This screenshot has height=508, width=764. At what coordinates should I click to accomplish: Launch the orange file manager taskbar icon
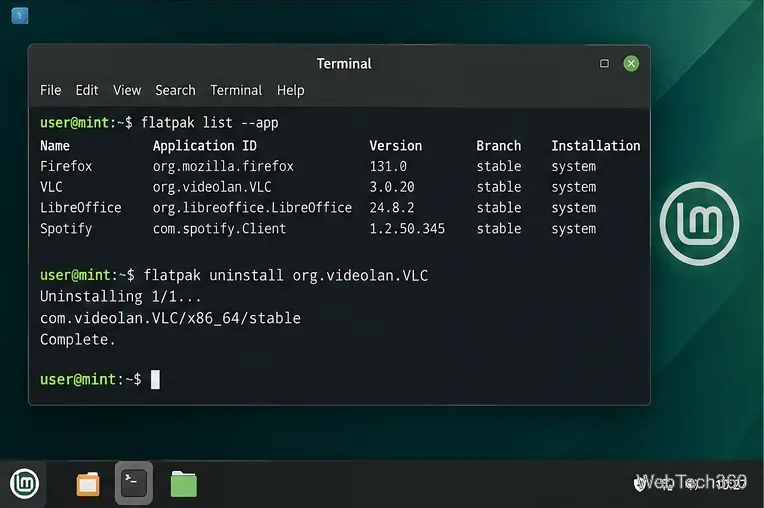point(88,484)
